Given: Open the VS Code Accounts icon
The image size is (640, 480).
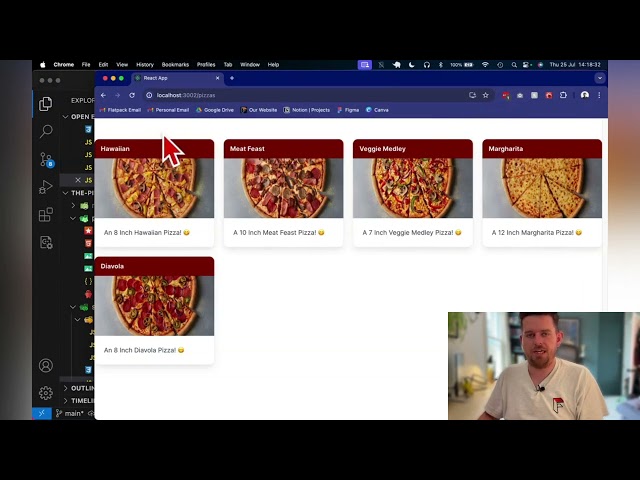Looking at the screenshot, I should point(46,365).
